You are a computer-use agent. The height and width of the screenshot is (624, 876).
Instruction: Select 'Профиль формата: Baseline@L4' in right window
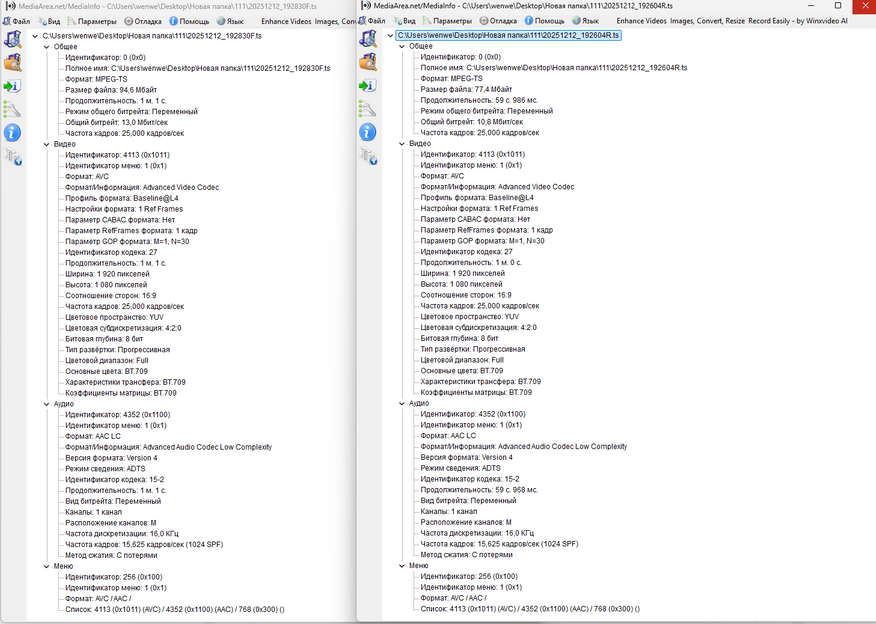click(477, 198)
